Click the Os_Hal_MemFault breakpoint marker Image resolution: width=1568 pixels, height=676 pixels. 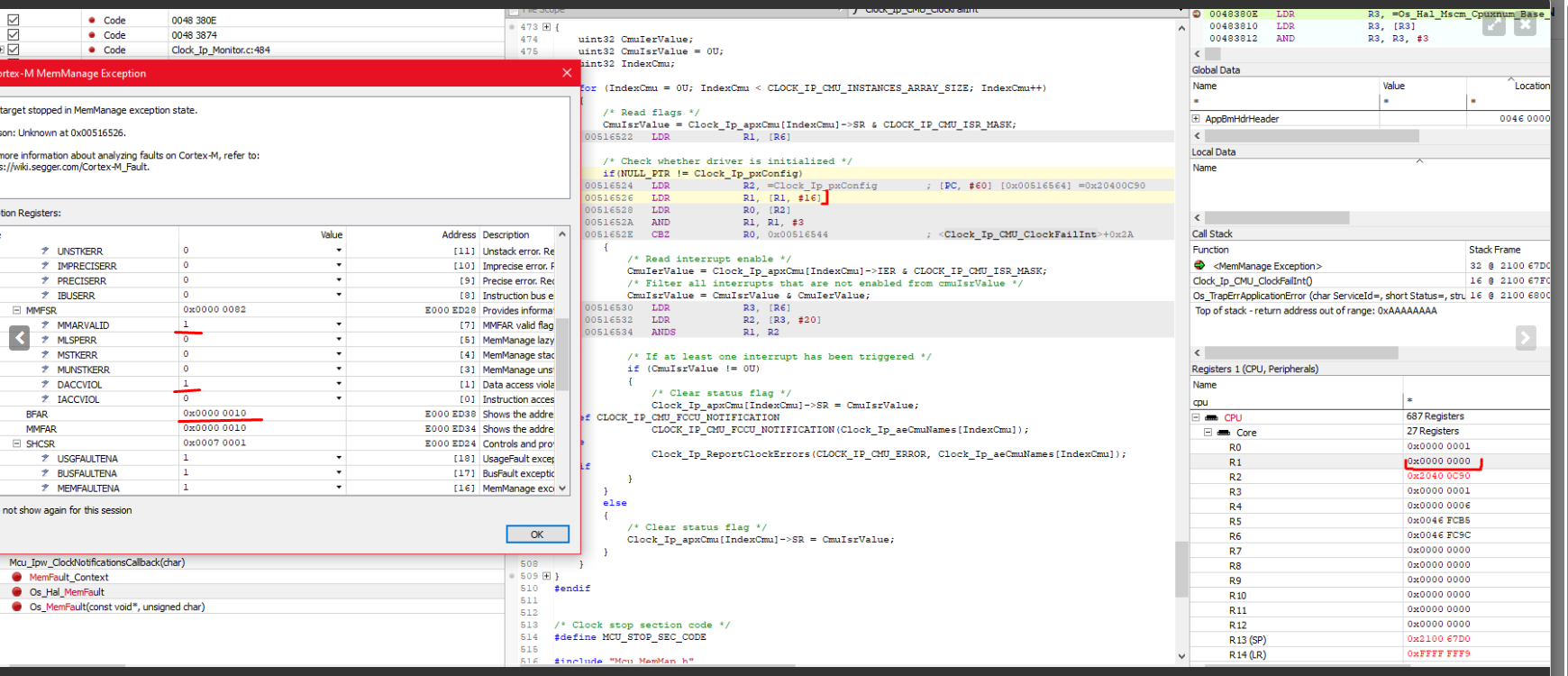[x=16, y=592]
